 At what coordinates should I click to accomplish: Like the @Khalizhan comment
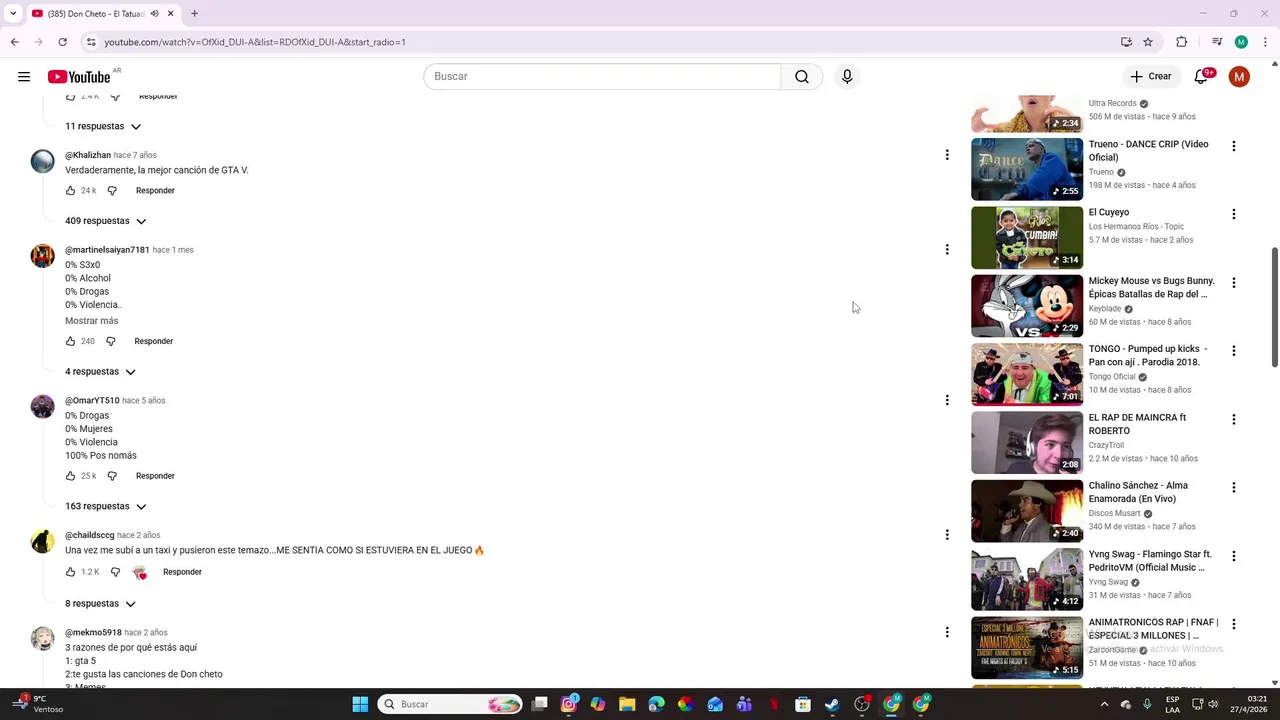click(x=70, y=191)
